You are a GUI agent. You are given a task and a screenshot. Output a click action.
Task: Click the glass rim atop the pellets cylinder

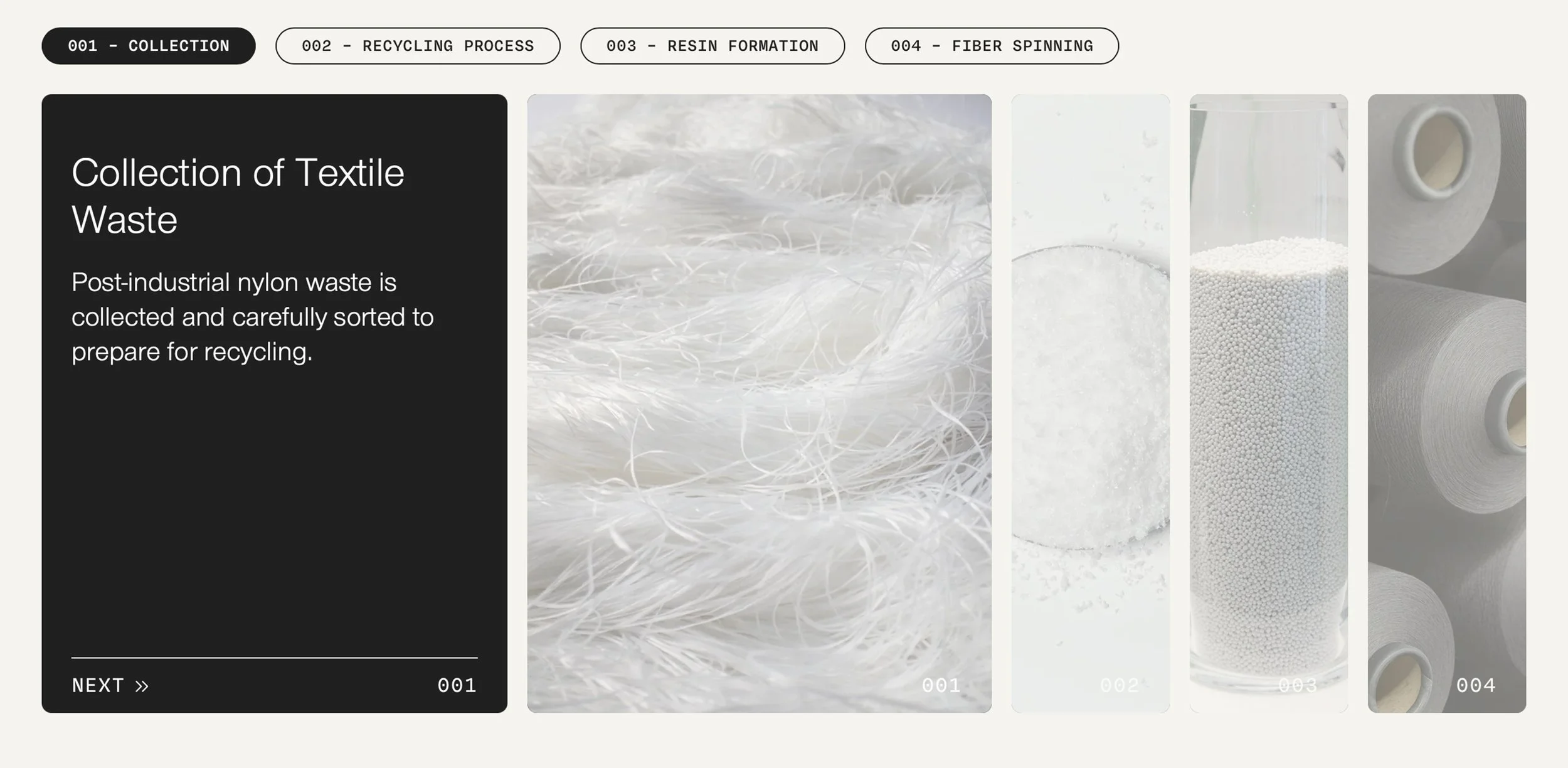[x=1269, y=108]
